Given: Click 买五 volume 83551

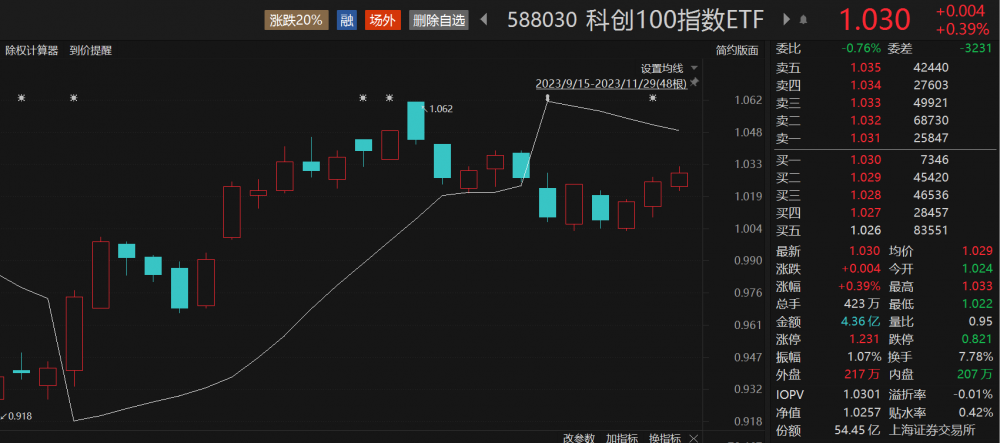Looking at the screenshot, I should tap(931, 230).
